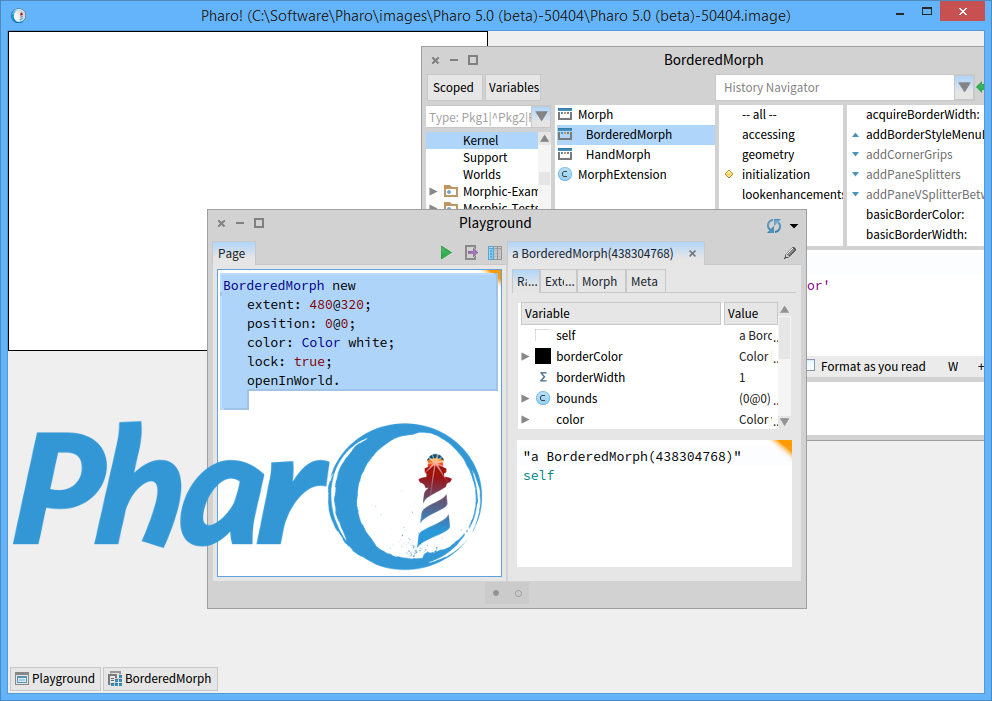Click the Morph class icon in browser
Image resolution: width=992 pixels, height=701 pixels.
tap(565, 115)
